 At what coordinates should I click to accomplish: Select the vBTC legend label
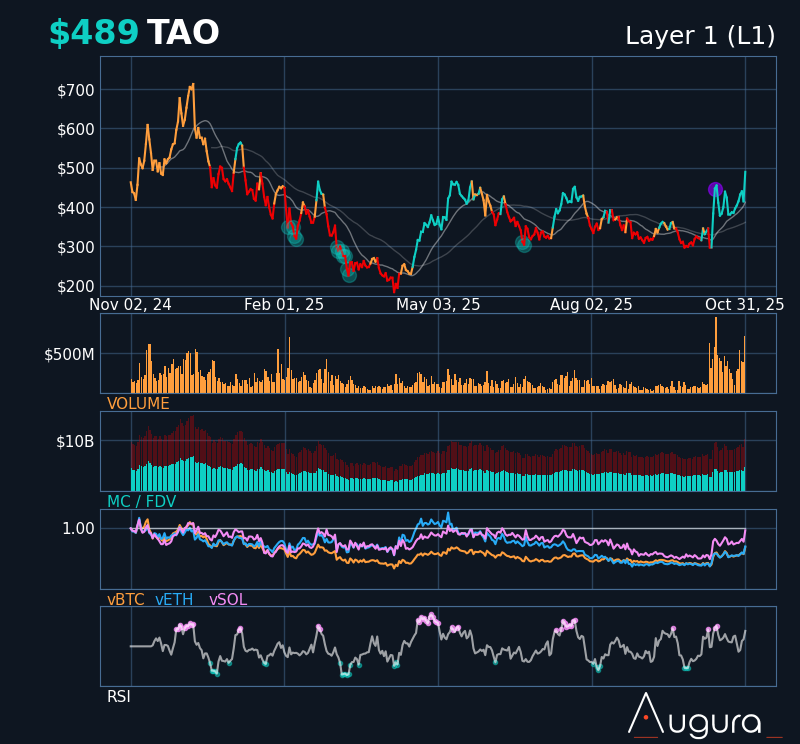click(125, 600)
